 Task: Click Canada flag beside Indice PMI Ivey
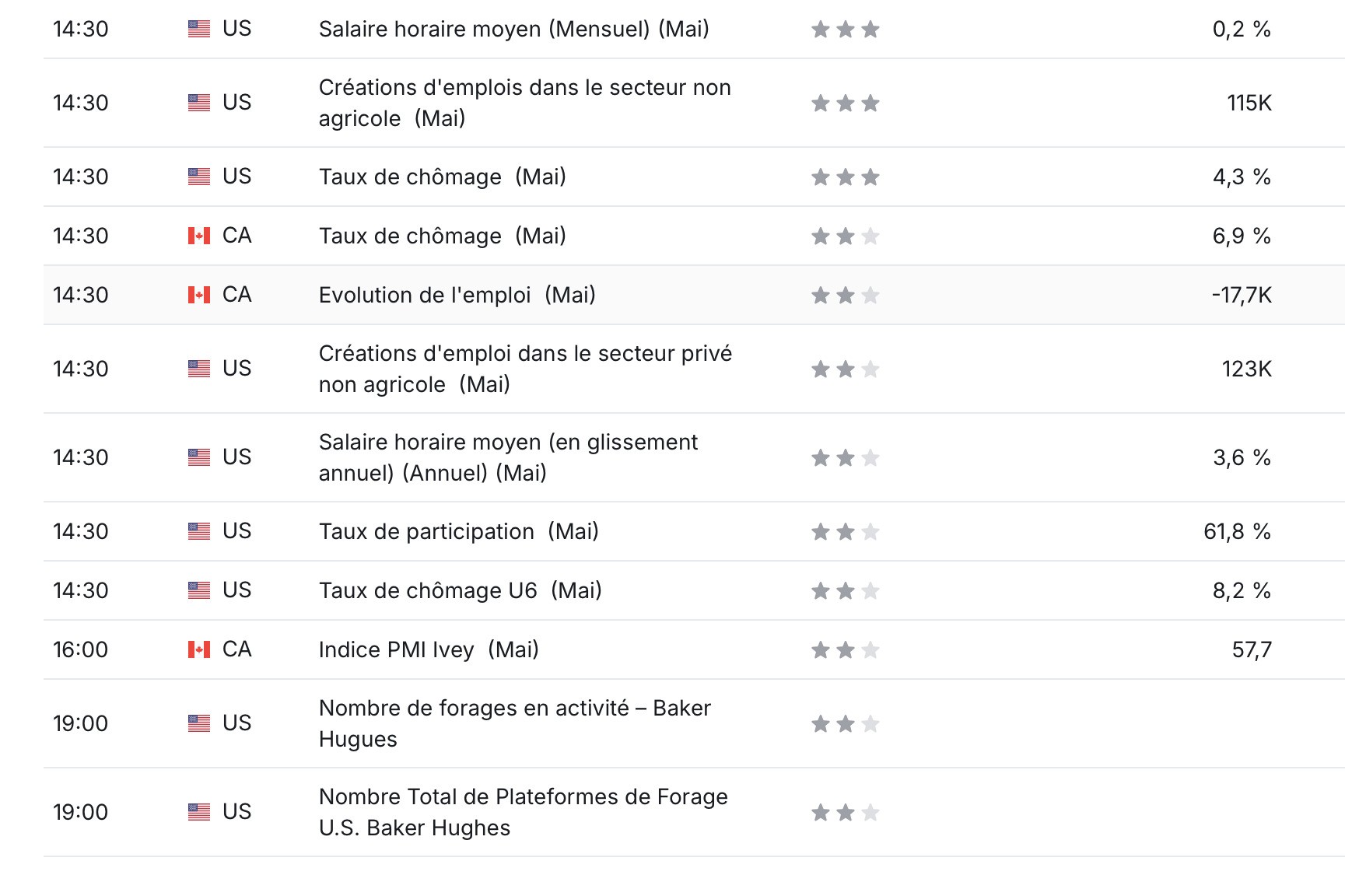(199, 649)
